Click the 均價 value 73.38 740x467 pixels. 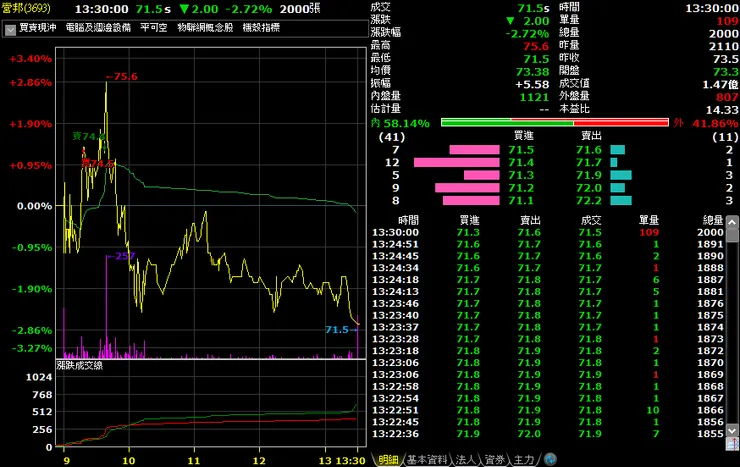coord(532,72)
